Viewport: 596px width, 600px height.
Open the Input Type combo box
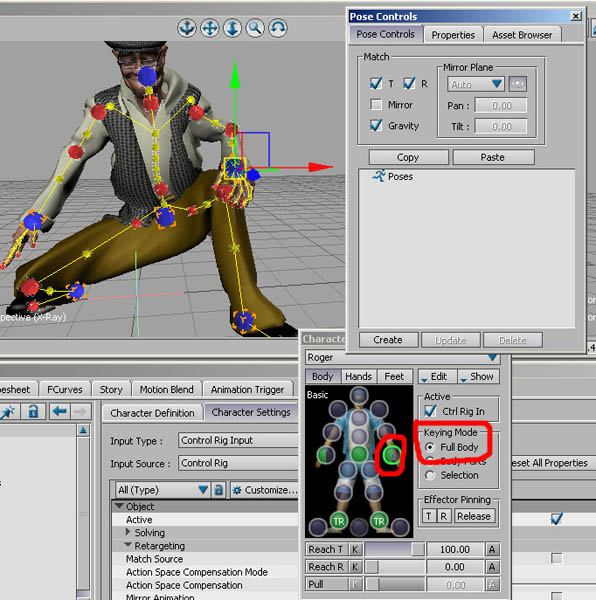[x=238, y=440]
